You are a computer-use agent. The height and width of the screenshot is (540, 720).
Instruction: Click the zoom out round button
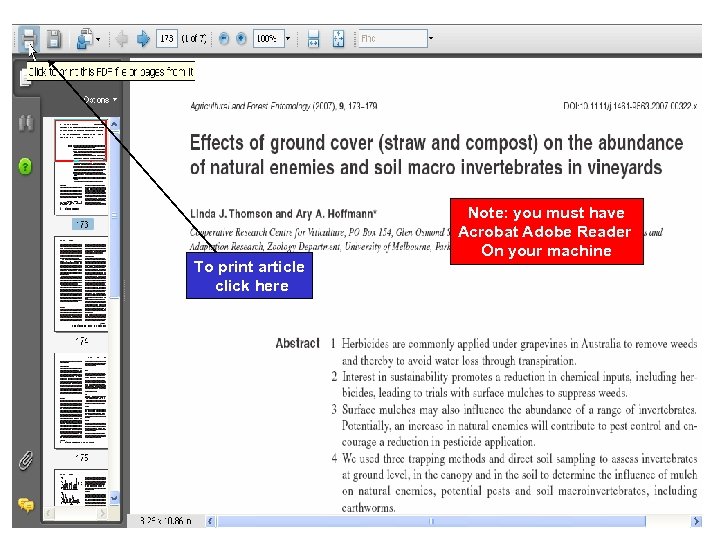tap(224, 39)
